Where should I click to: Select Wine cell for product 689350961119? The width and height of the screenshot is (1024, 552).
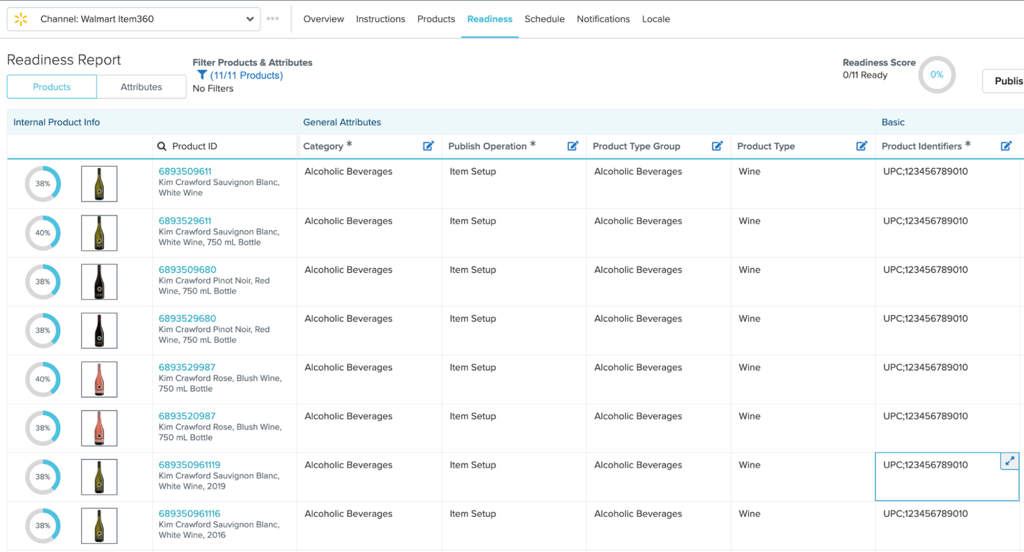coord(803,477)
